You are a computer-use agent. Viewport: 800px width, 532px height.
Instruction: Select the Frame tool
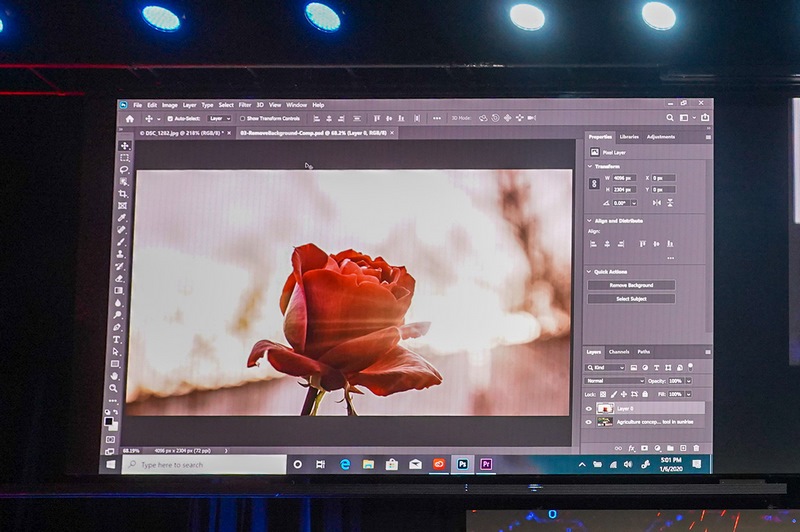[x=122, y=206]
